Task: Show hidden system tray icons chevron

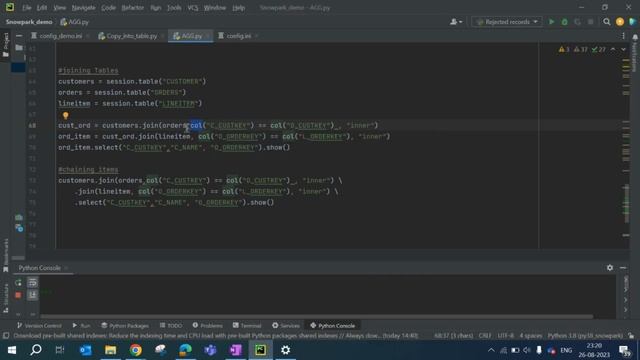Action: coord(491,350)
